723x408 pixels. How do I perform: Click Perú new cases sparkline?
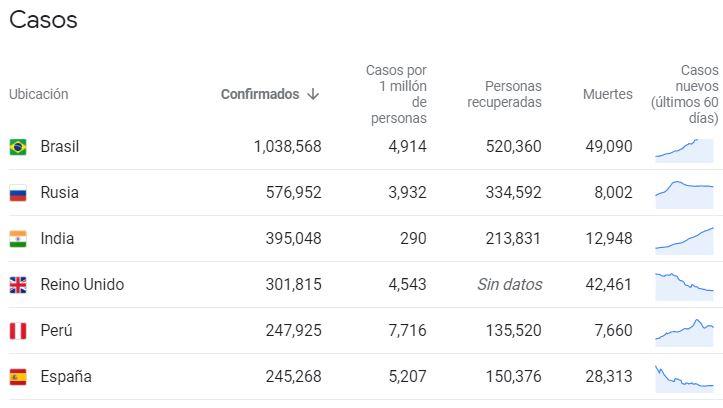pos(684,331)
